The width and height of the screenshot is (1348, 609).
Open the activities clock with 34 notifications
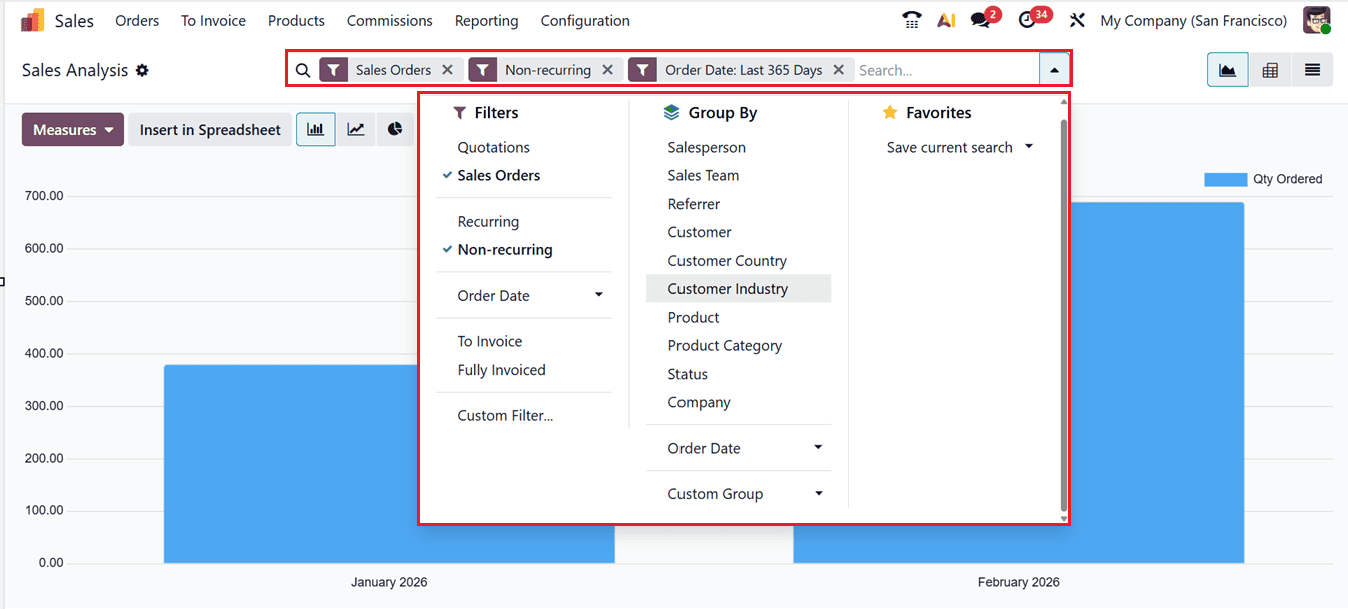(x=1027, y=19)
